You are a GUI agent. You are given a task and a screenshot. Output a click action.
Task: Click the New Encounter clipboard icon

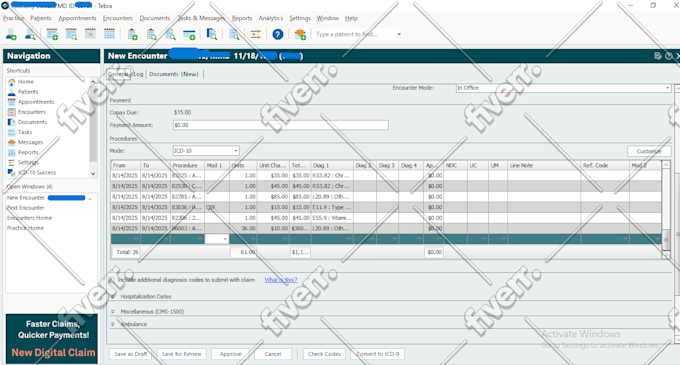pos(133,34)
